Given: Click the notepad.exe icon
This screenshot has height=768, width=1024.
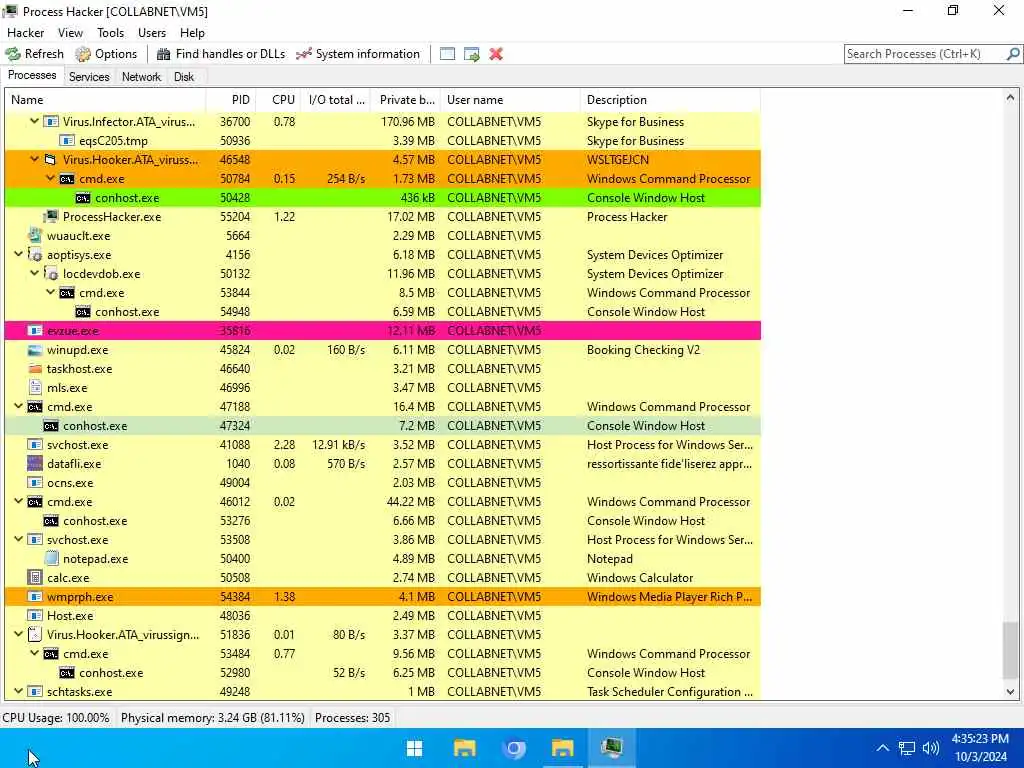Looking at the screenshot, I should (51, 559).
